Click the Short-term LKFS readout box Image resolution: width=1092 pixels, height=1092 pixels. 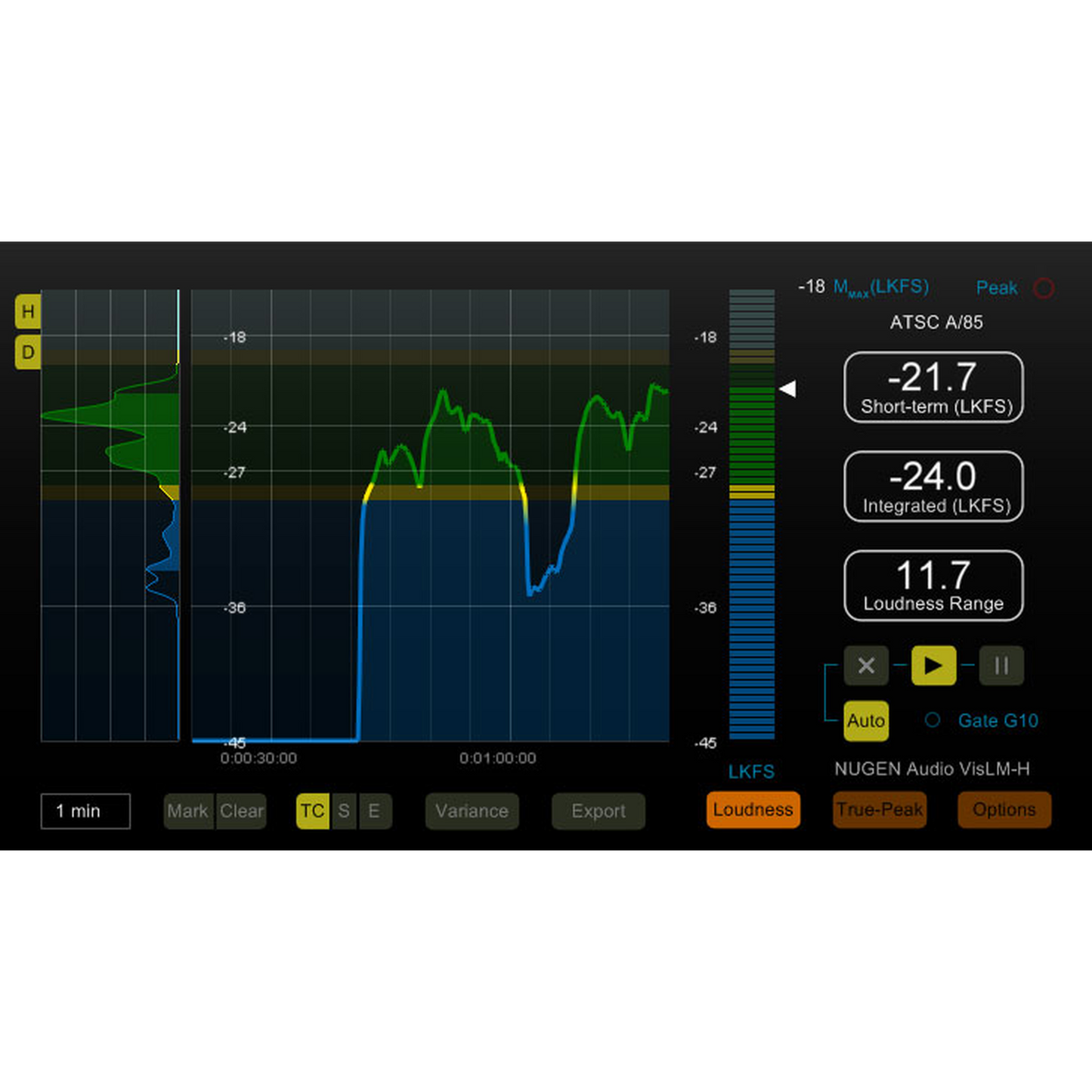point(934,388)
